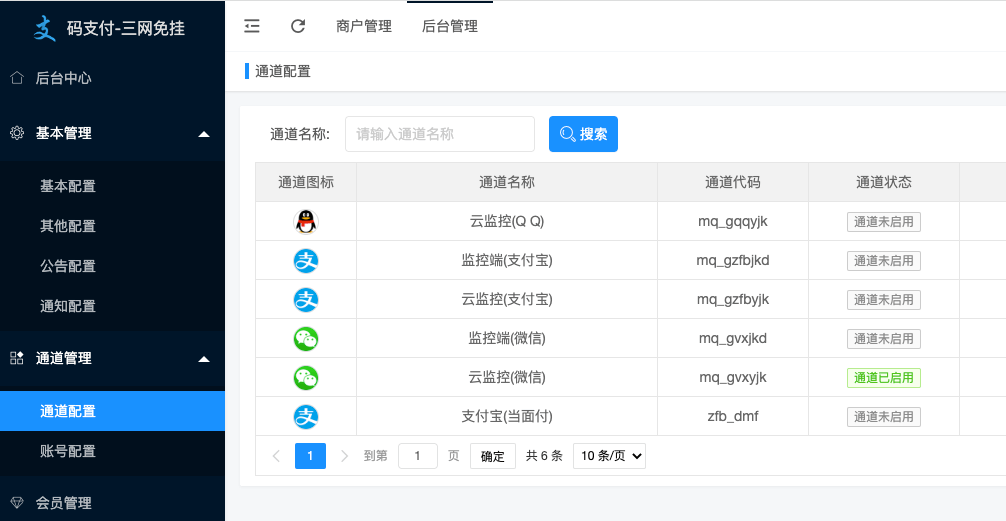Click the 云监控(微信) channel name cell

point(507,377)
